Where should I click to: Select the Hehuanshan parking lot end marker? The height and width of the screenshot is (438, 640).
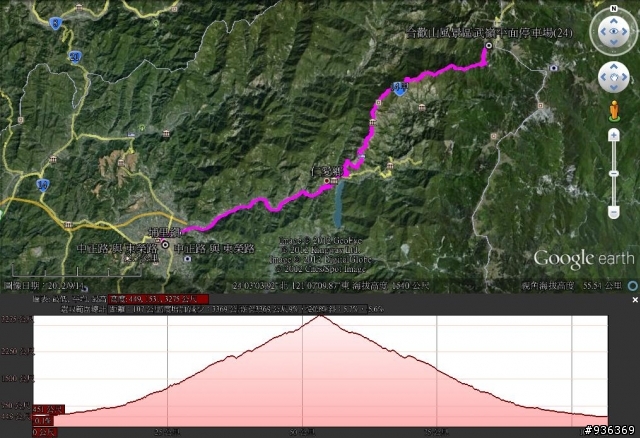pyautogui.click(x=488, y=45)
